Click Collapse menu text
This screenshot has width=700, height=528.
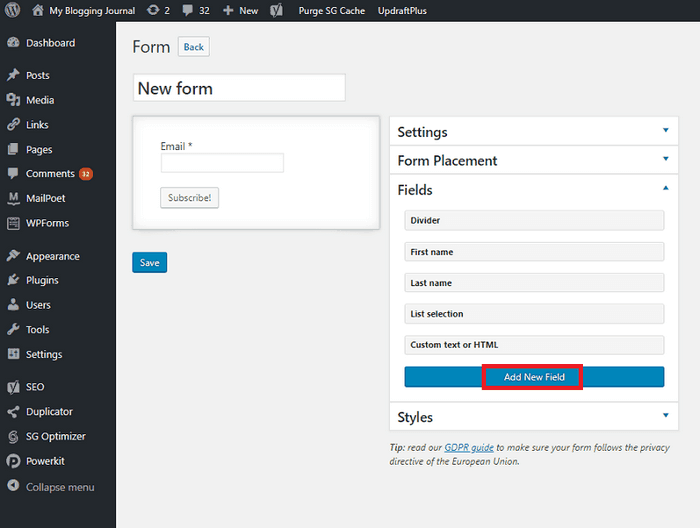point(60,487)
